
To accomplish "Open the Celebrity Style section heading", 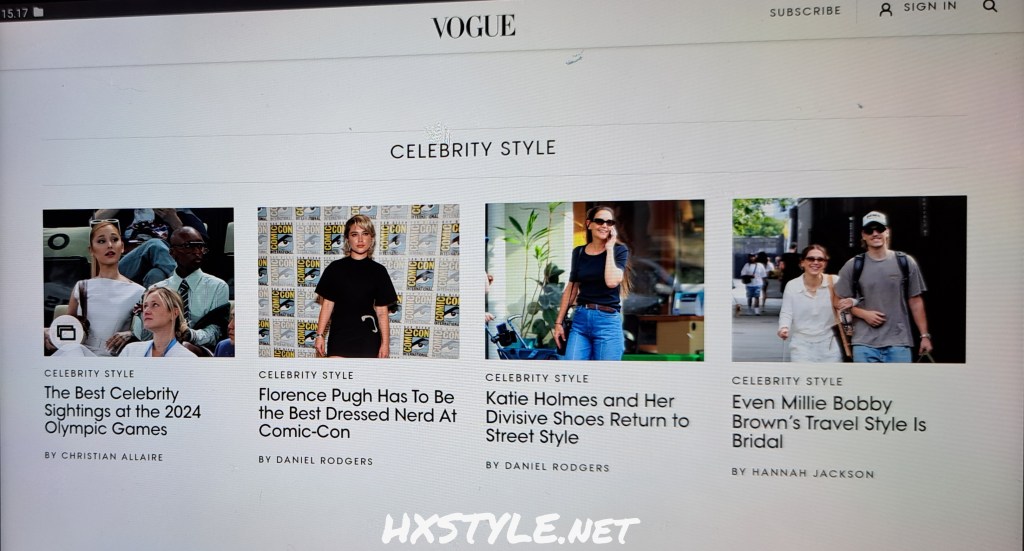I will (x=473, y=150).
